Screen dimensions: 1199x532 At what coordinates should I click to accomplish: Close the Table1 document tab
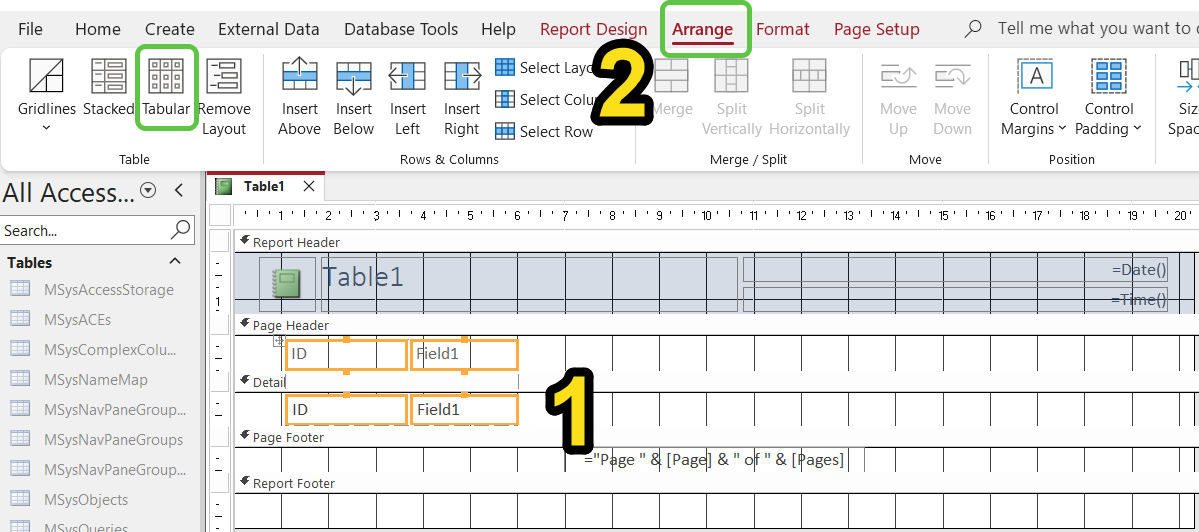(309, 186)
